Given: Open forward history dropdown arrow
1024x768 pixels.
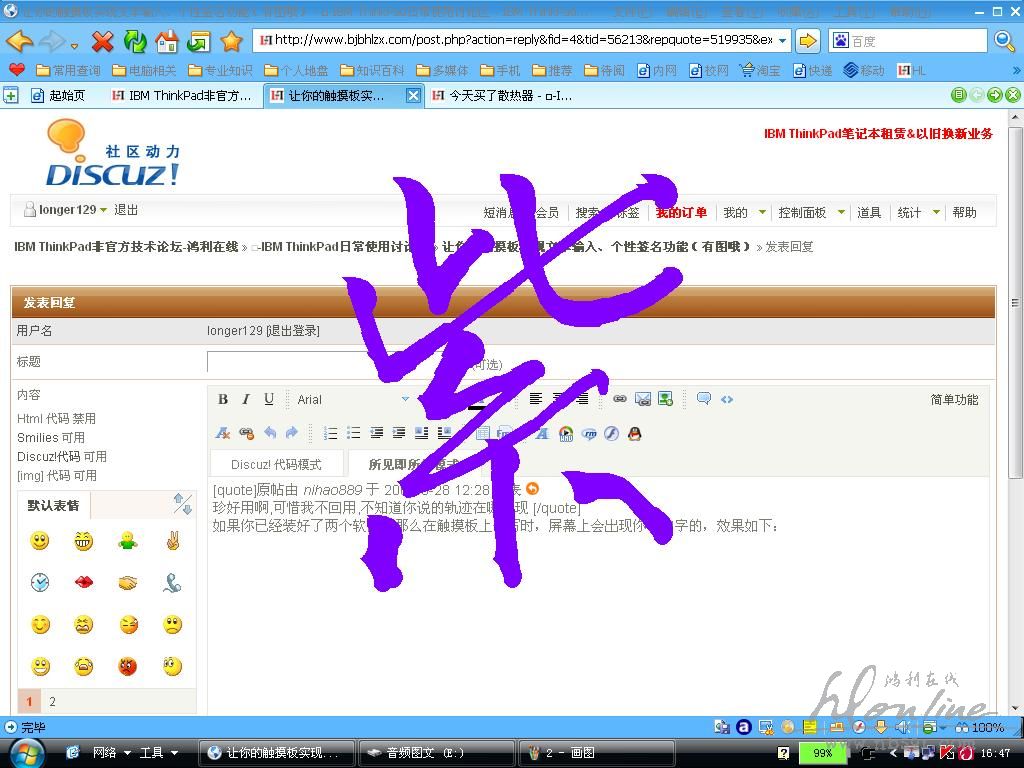Looking at the screenshot, I should pyautogui.click(x=74, y=46).
